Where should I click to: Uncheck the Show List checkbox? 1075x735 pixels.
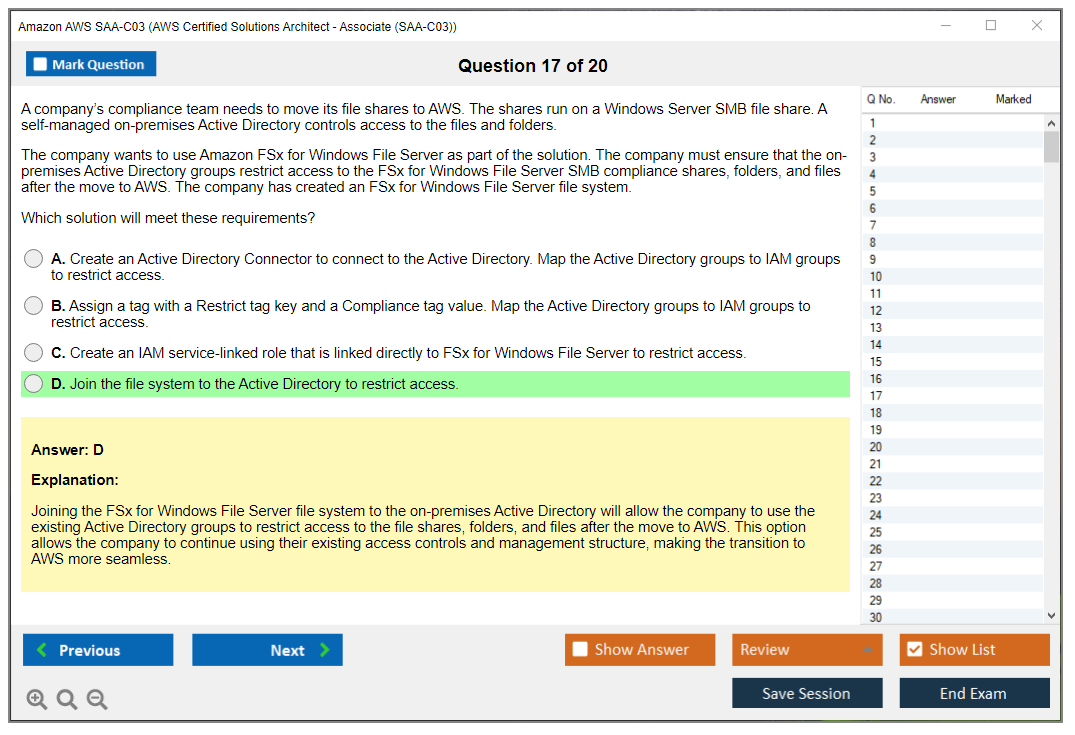click(x=914, y=650)
